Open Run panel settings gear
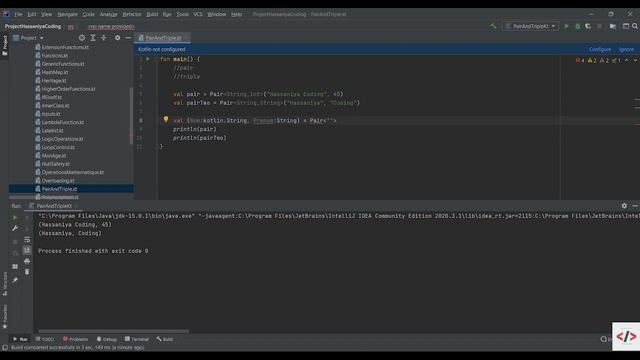The image size is (640, 360). [624, 206]
